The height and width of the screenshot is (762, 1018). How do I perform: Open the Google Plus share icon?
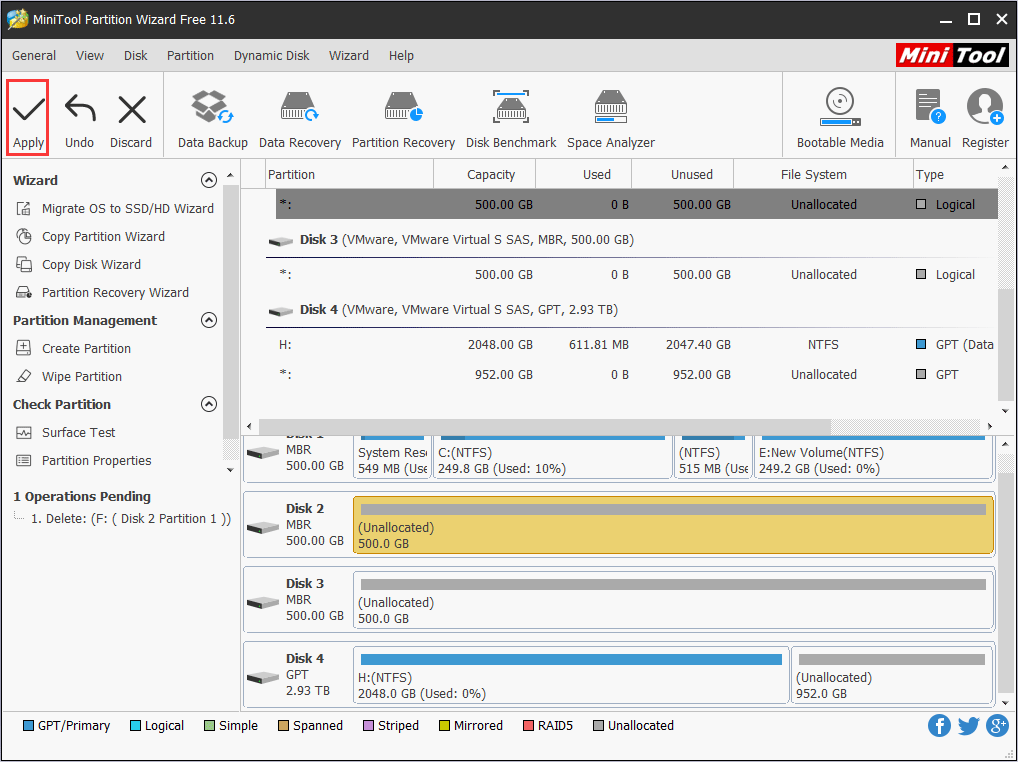[x=997, y=726]
